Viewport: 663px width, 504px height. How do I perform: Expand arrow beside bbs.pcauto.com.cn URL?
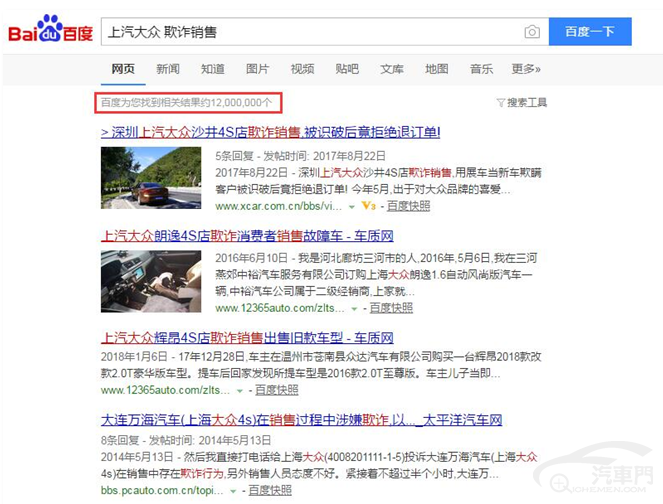click(x=233, y=491)
